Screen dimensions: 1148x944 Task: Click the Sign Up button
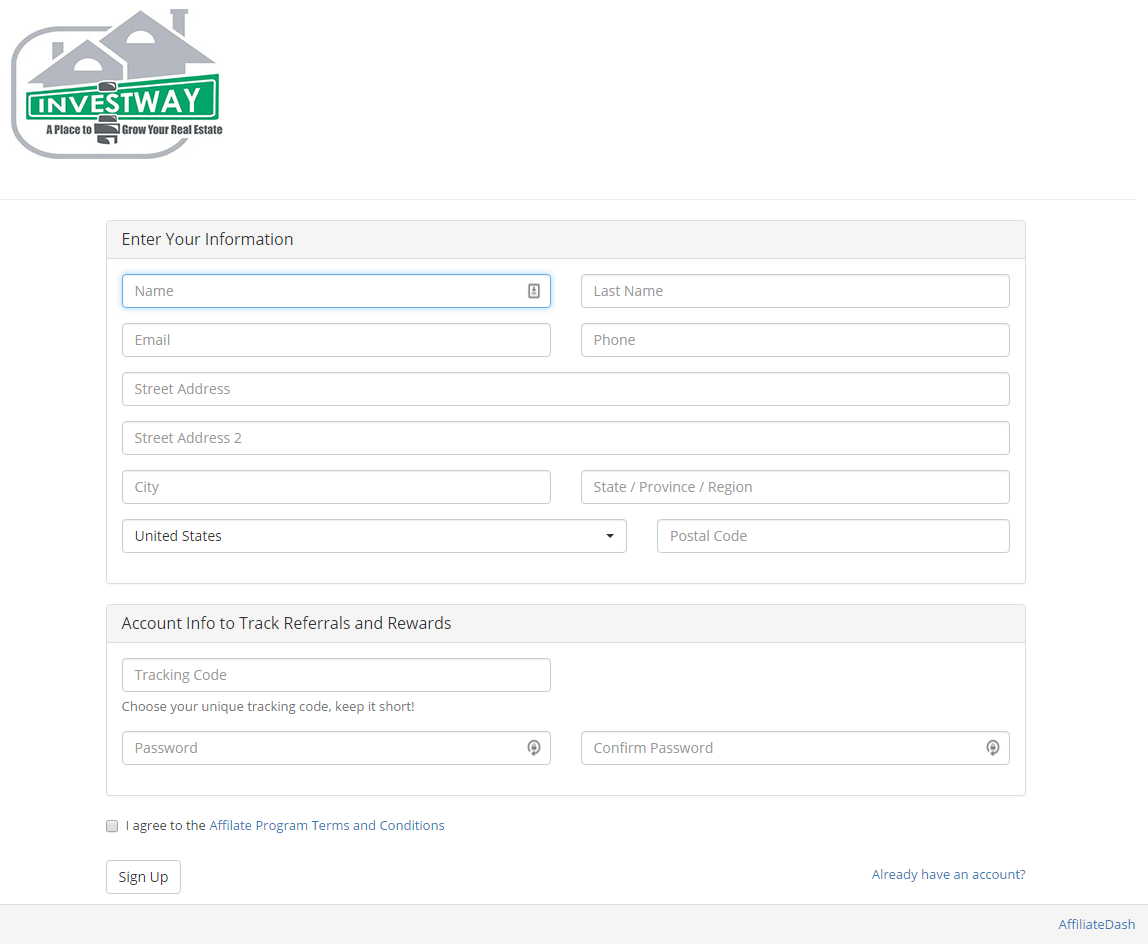tap(144, 877)
